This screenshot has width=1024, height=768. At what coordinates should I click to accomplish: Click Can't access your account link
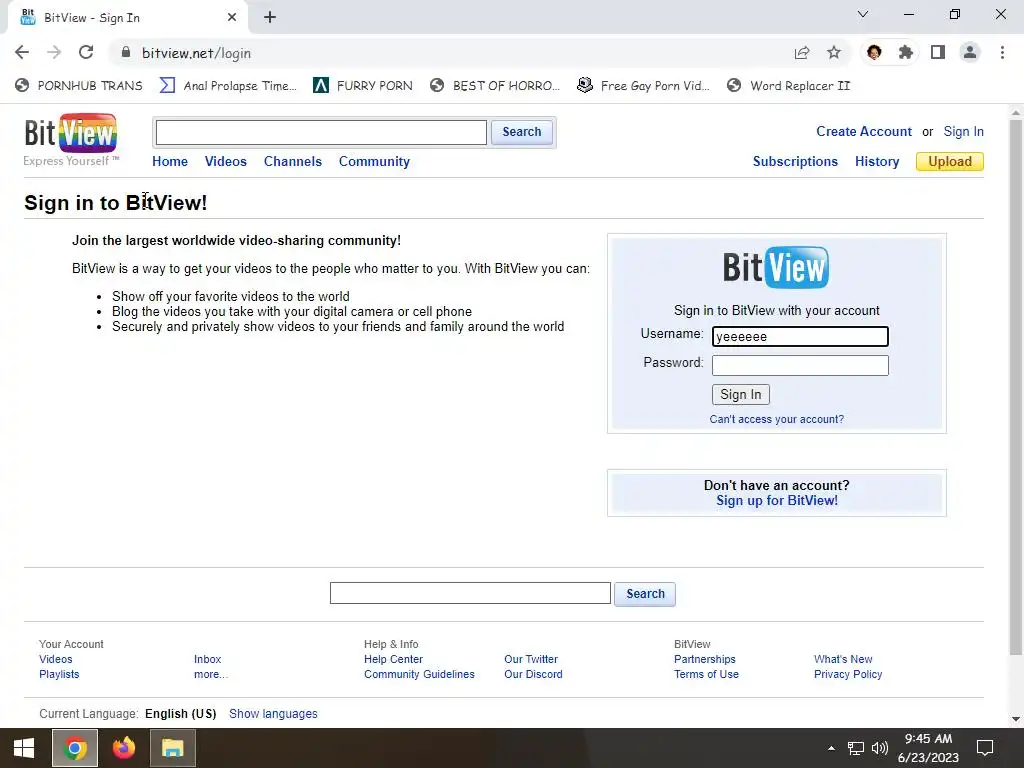point(776,419)
